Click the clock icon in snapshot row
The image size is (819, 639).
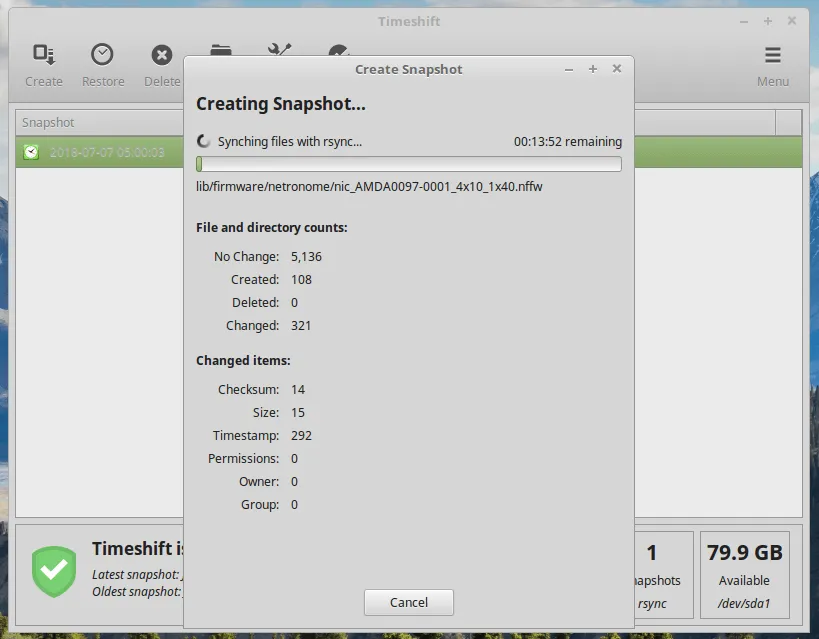[32, 152]
